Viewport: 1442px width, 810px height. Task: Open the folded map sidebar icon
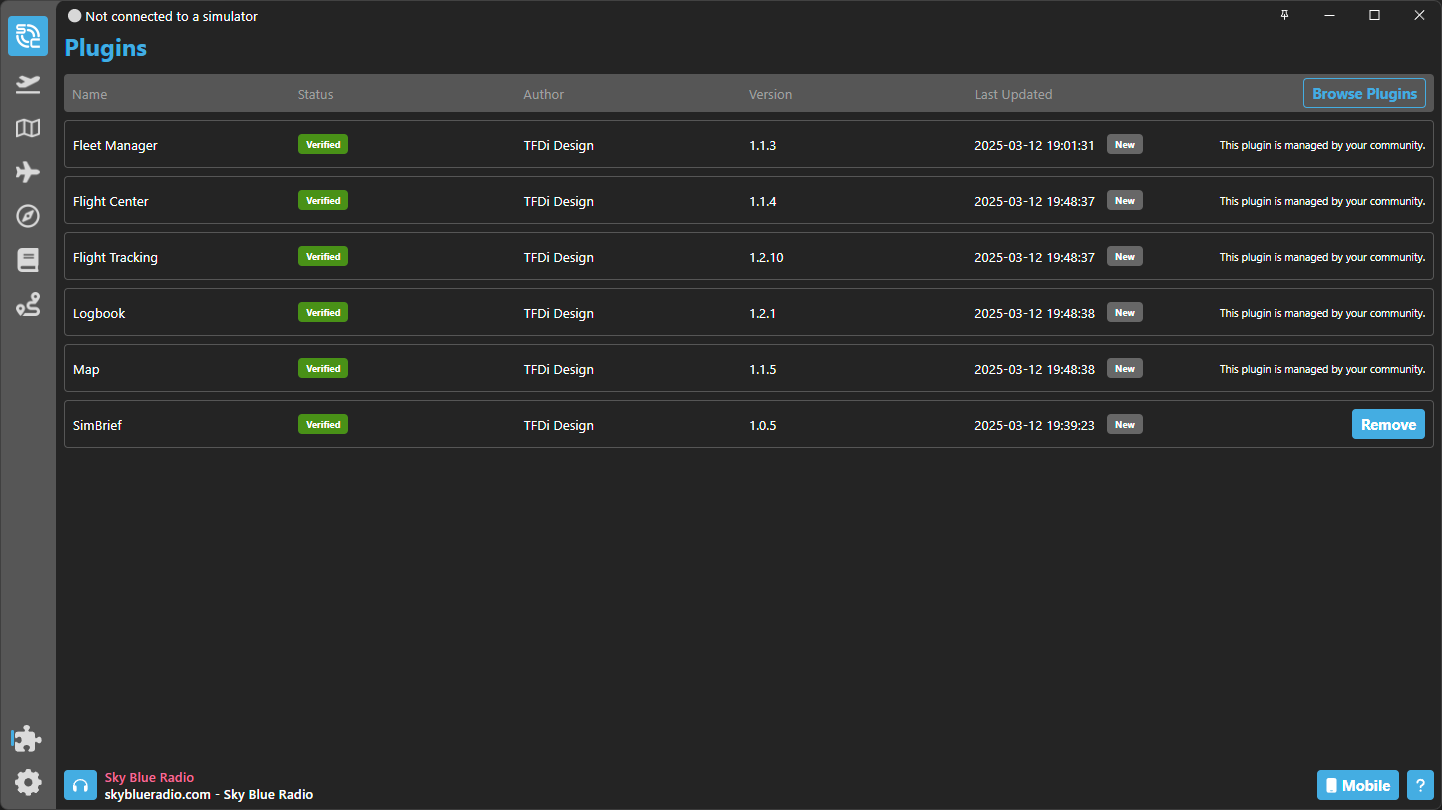pyautogui.click(x=28, y=128)
